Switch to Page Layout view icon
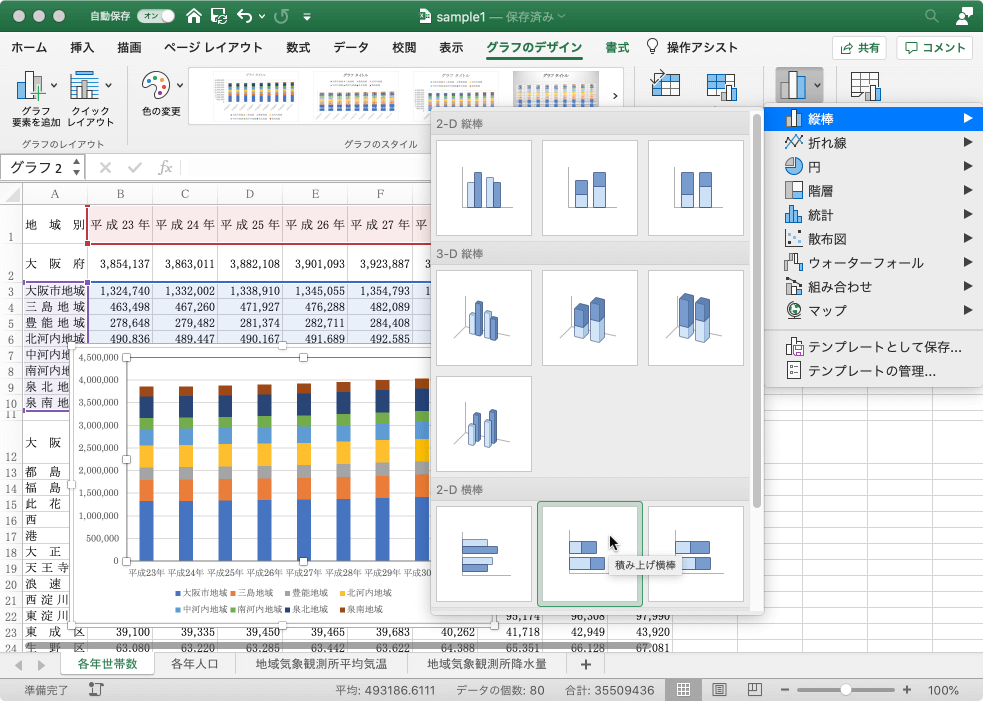 point(719,690)
